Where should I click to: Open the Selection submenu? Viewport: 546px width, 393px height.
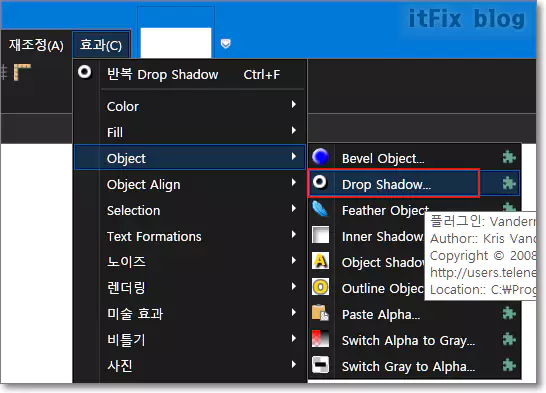(x=190, y=210)
